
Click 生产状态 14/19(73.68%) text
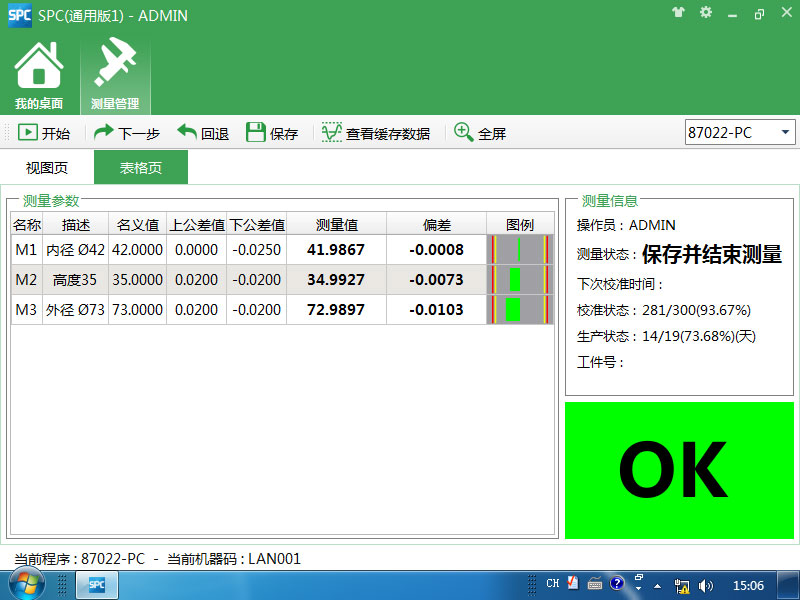666,336
